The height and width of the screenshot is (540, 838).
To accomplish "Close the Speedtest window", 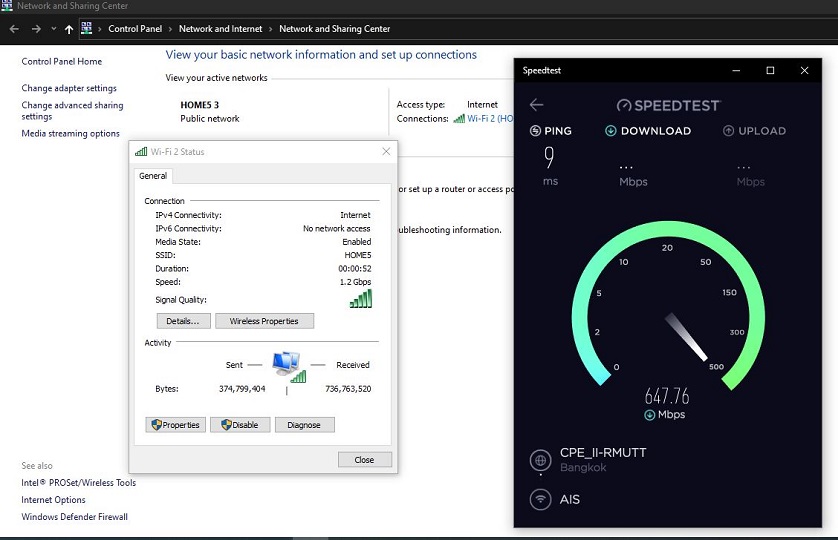I will click(804, 71).
